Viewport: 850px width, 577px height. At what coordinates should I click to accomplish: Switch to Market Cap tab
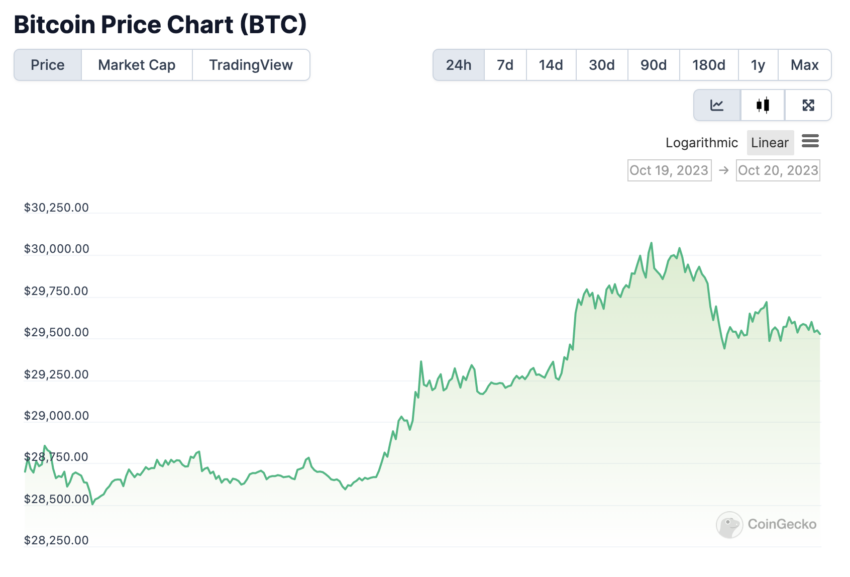(137, 65)
